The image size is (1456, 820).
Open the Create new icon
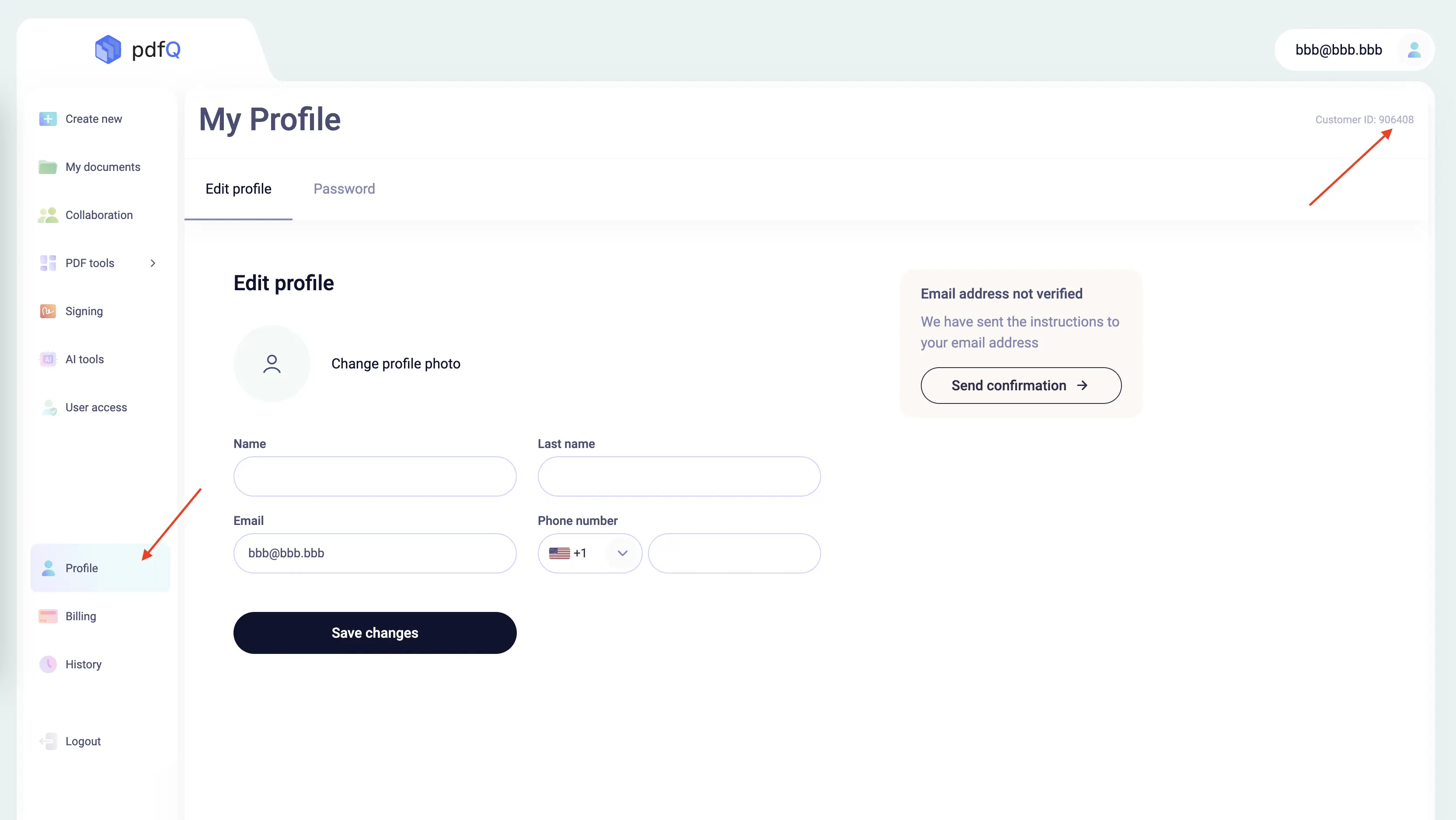(x=48, y=119)
